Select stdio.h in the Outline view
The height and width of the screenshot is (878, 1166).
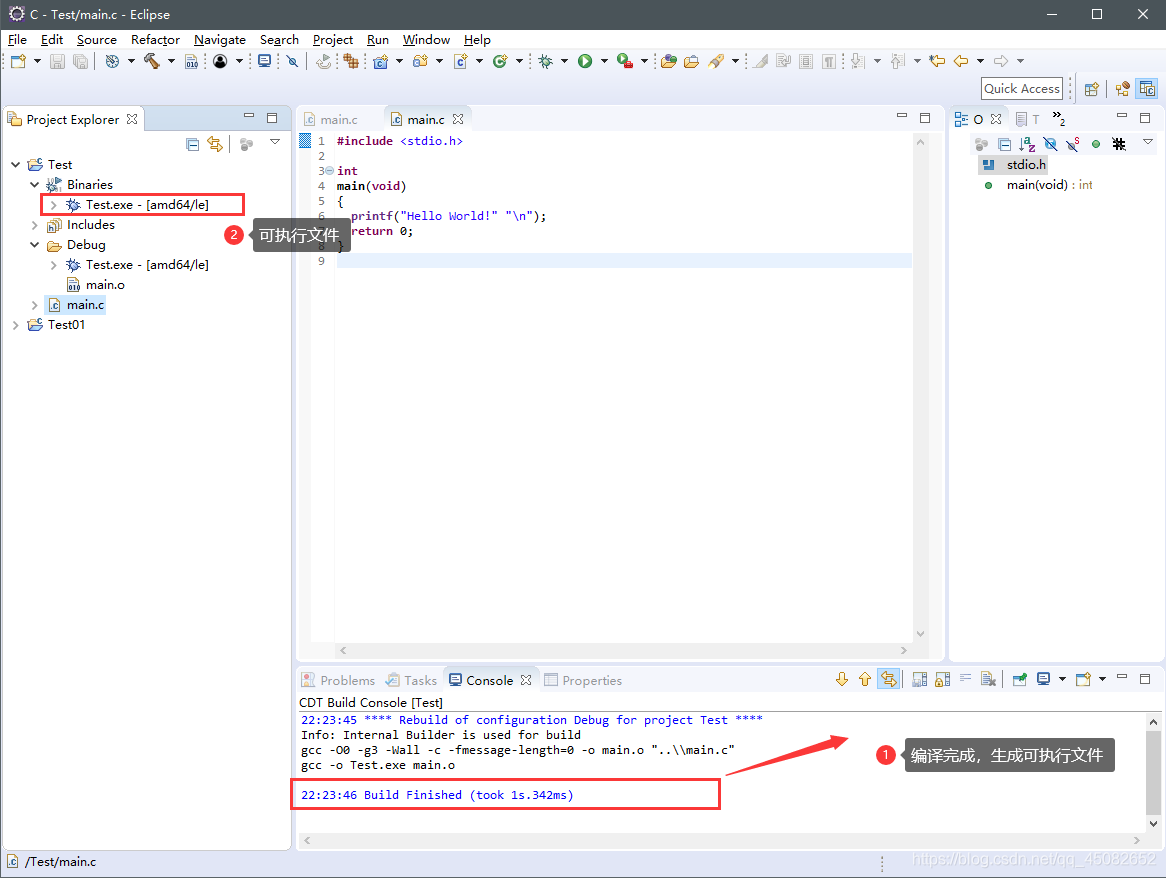pos(1014,164)
